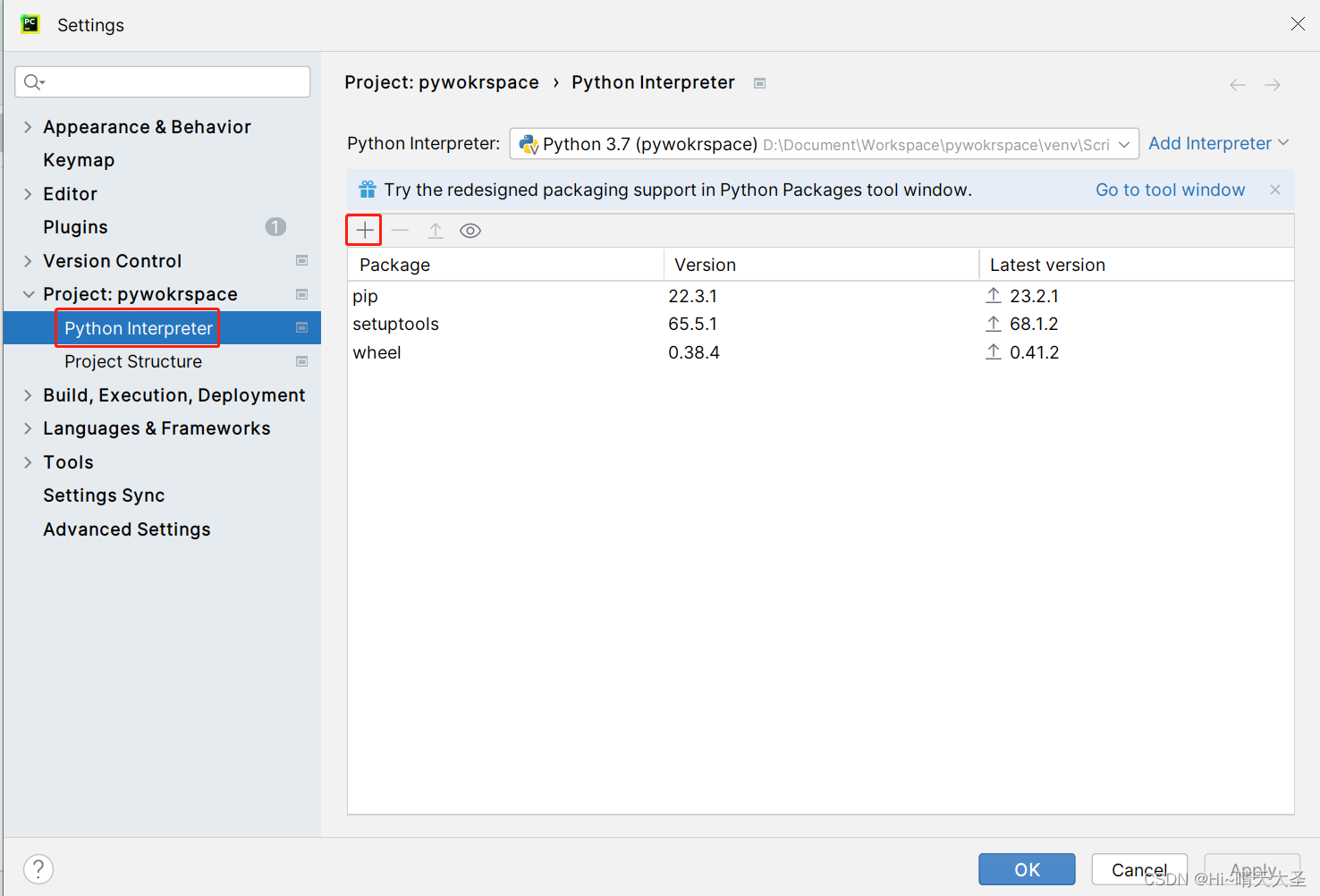This screenshot has height=896, width=1320.
Task: Click the project-level icon beside Python Interpreter breadcrumb
Action: click(760, 83)
